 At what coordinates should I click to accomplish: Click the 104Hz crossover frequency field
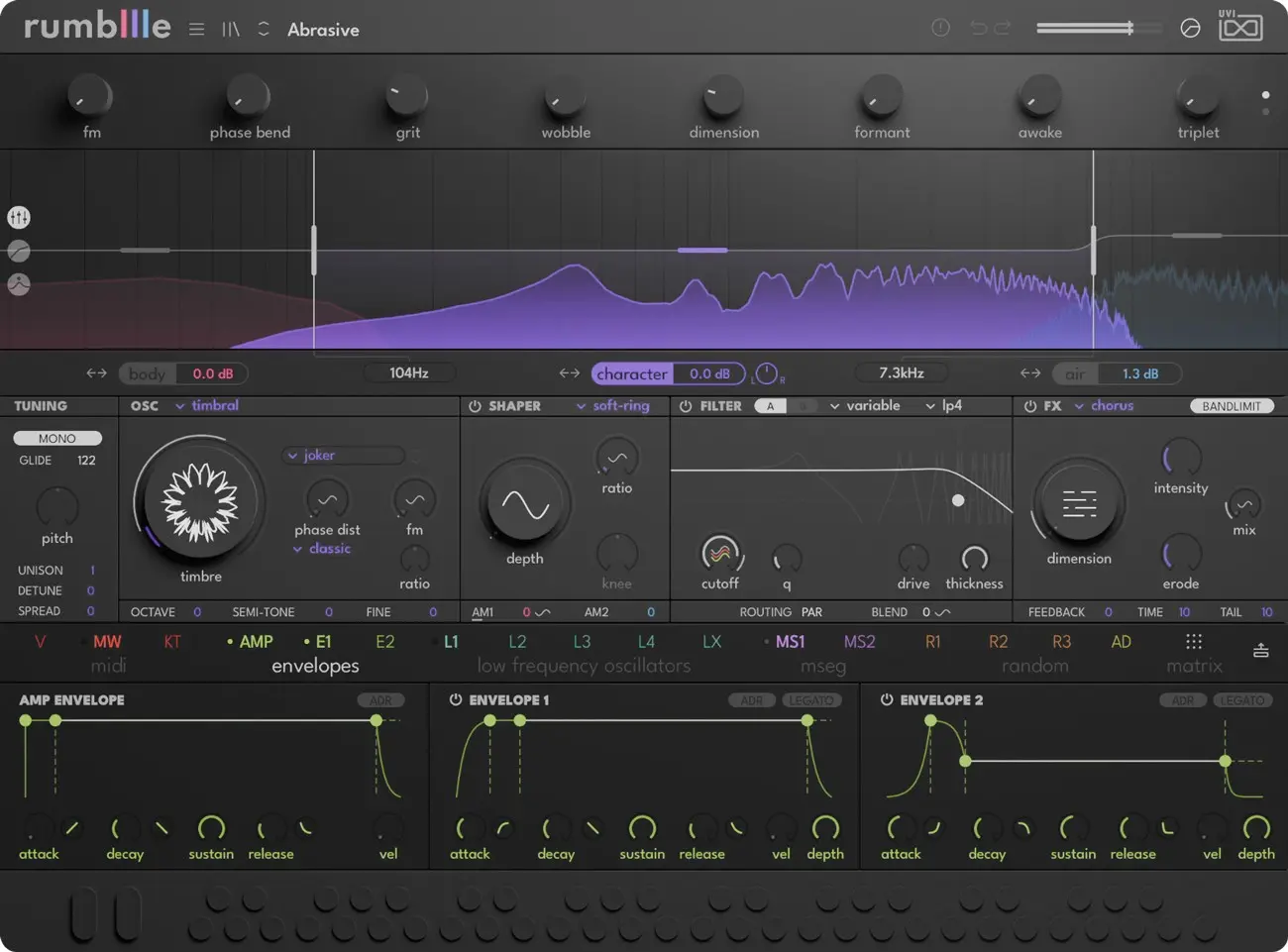point(409,373)
